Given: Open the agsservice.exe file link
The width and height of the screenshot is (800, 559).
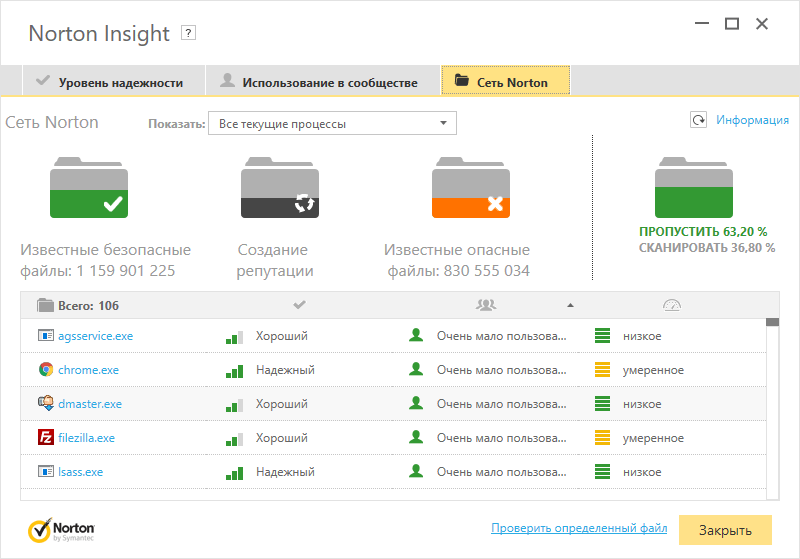Looking at the screenshot, I should [95, 336].
